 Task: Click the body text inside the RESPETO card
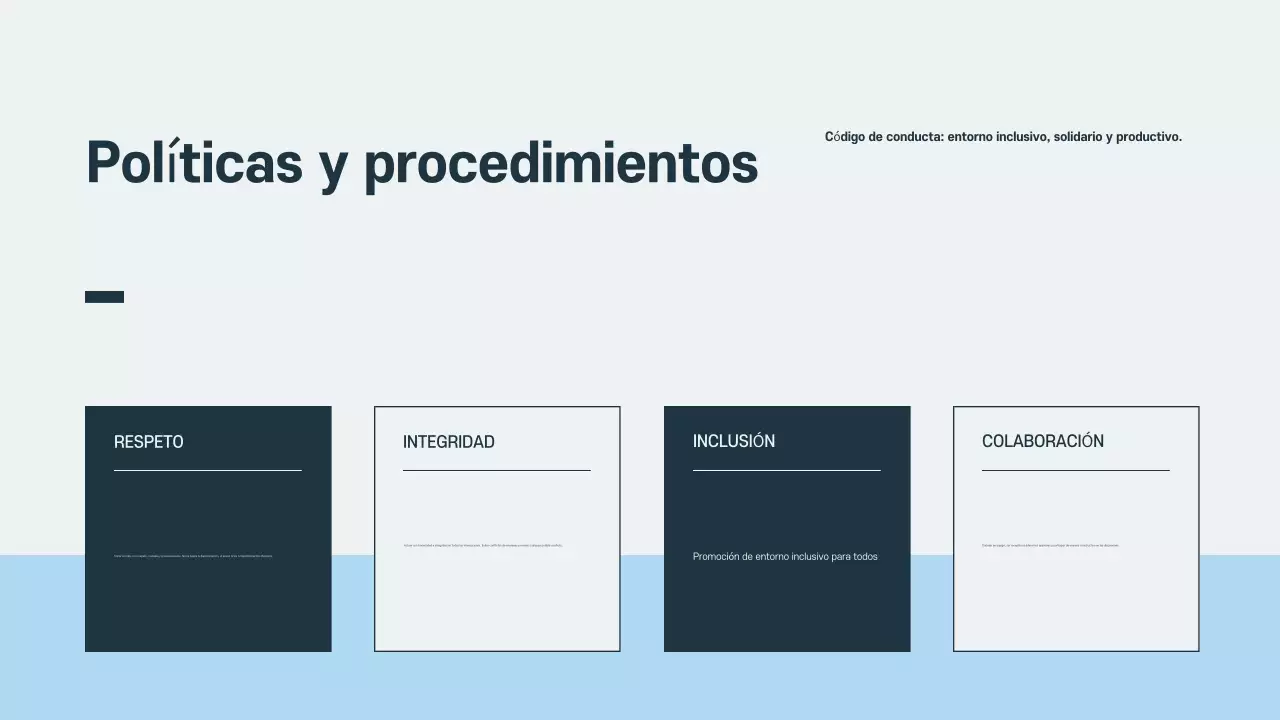pos(194,556)
